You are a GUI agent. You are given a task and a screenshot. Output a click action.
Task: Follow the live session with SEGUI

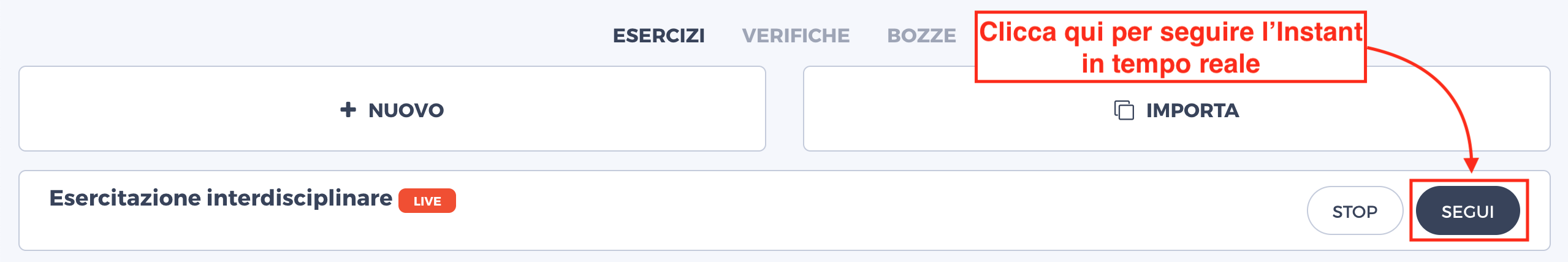tap(1467, 210)
